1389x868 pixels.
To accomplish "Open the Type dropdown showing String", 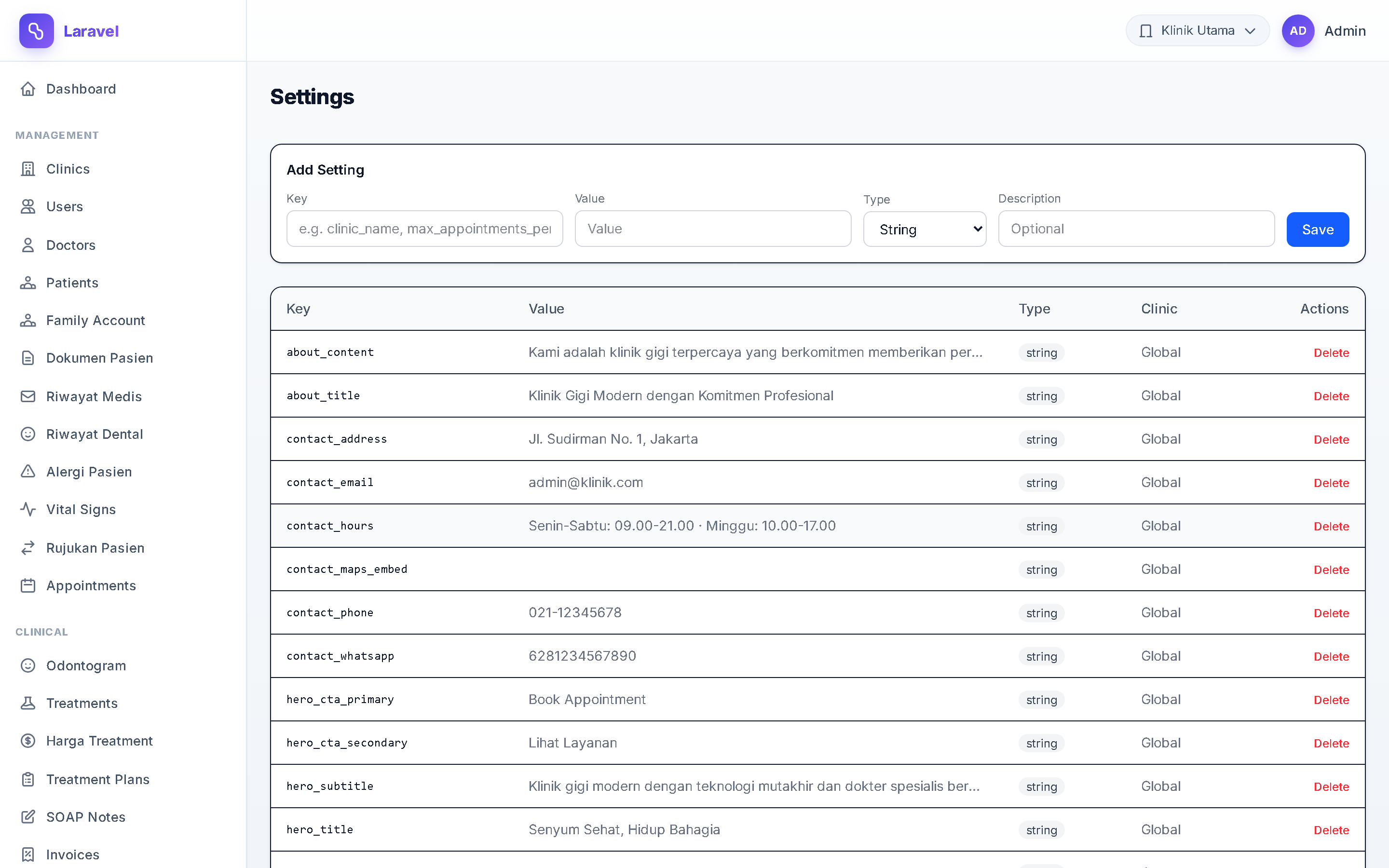I will click(x=925, y=230).
